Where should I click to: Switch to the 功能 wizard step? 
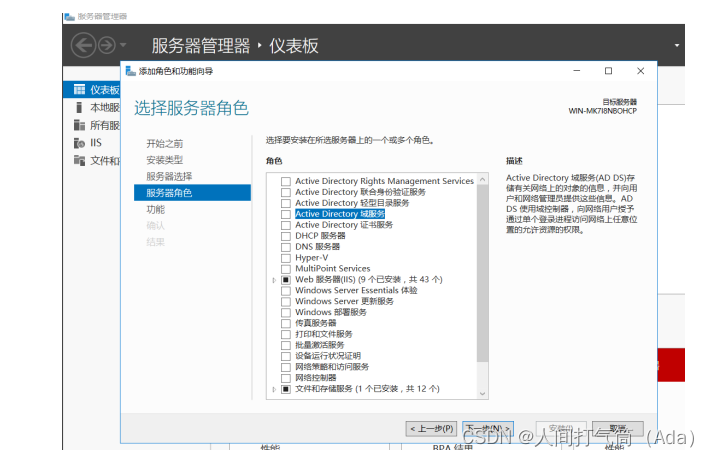click(156, 209)
